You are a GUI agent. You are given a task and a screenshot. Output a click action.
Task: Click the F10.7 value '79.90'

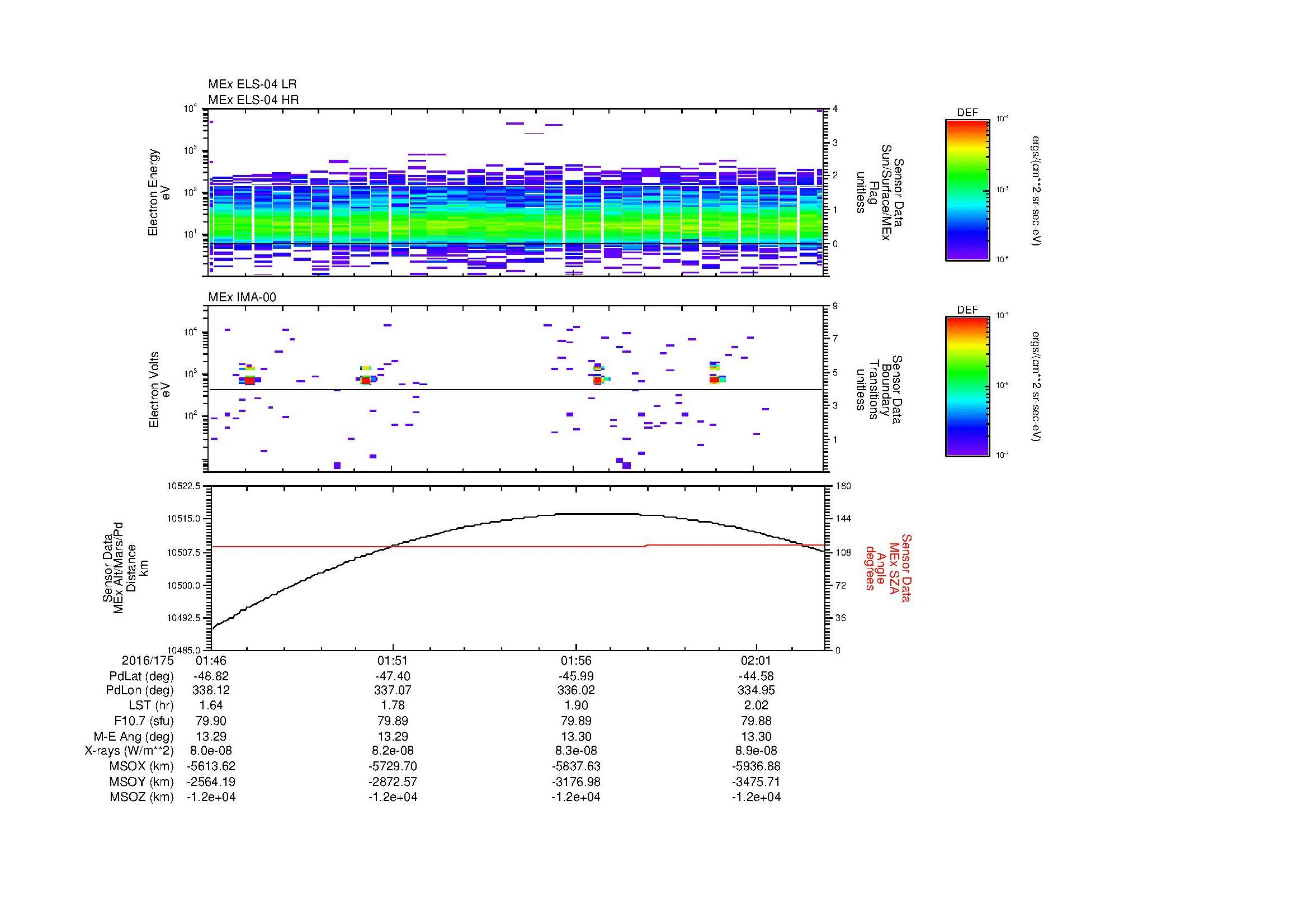[x=211, y=721]
